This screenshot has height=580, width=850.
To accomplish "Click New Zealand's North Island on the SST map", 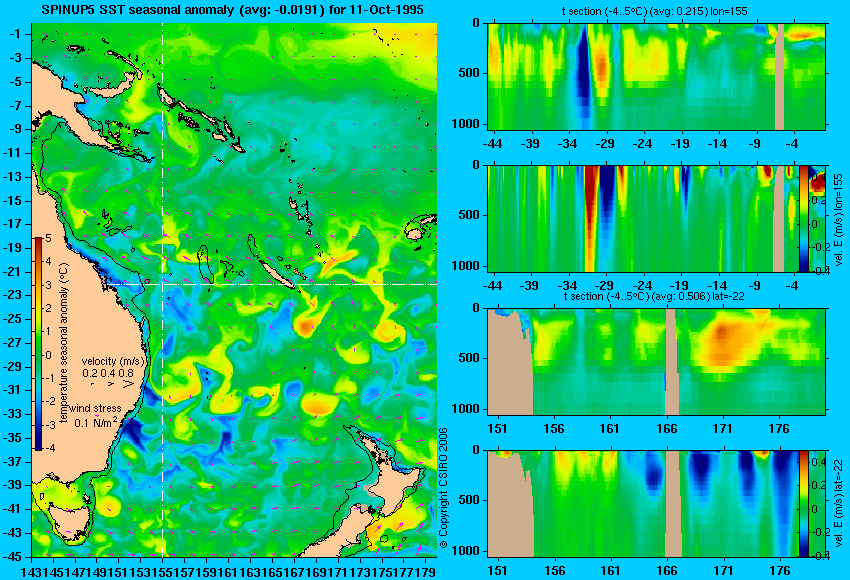I will click(397, 488).
